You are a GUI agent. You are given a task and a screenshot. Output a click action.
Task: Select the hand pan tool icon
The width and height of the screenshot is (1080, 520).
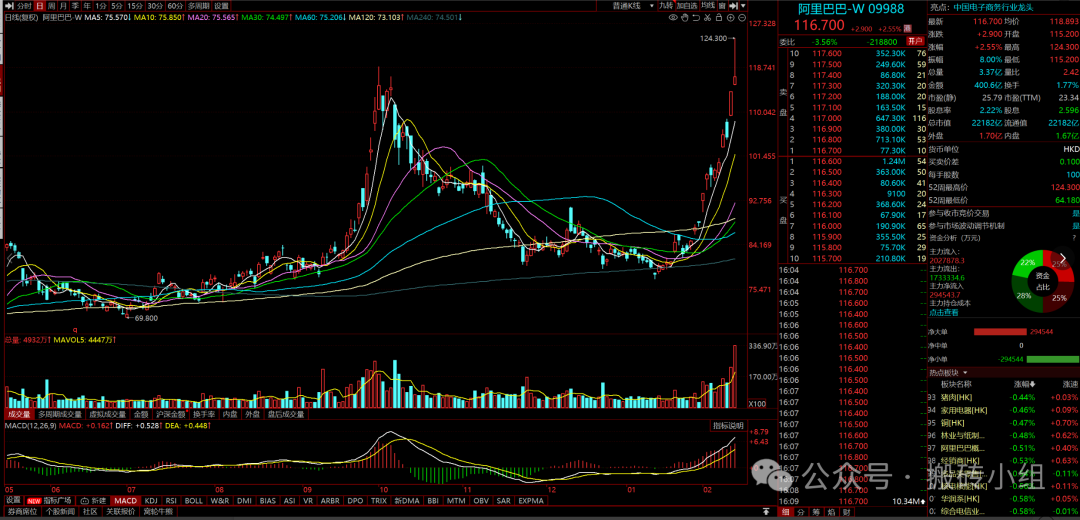pyautogui.click(x=685, y=17)
